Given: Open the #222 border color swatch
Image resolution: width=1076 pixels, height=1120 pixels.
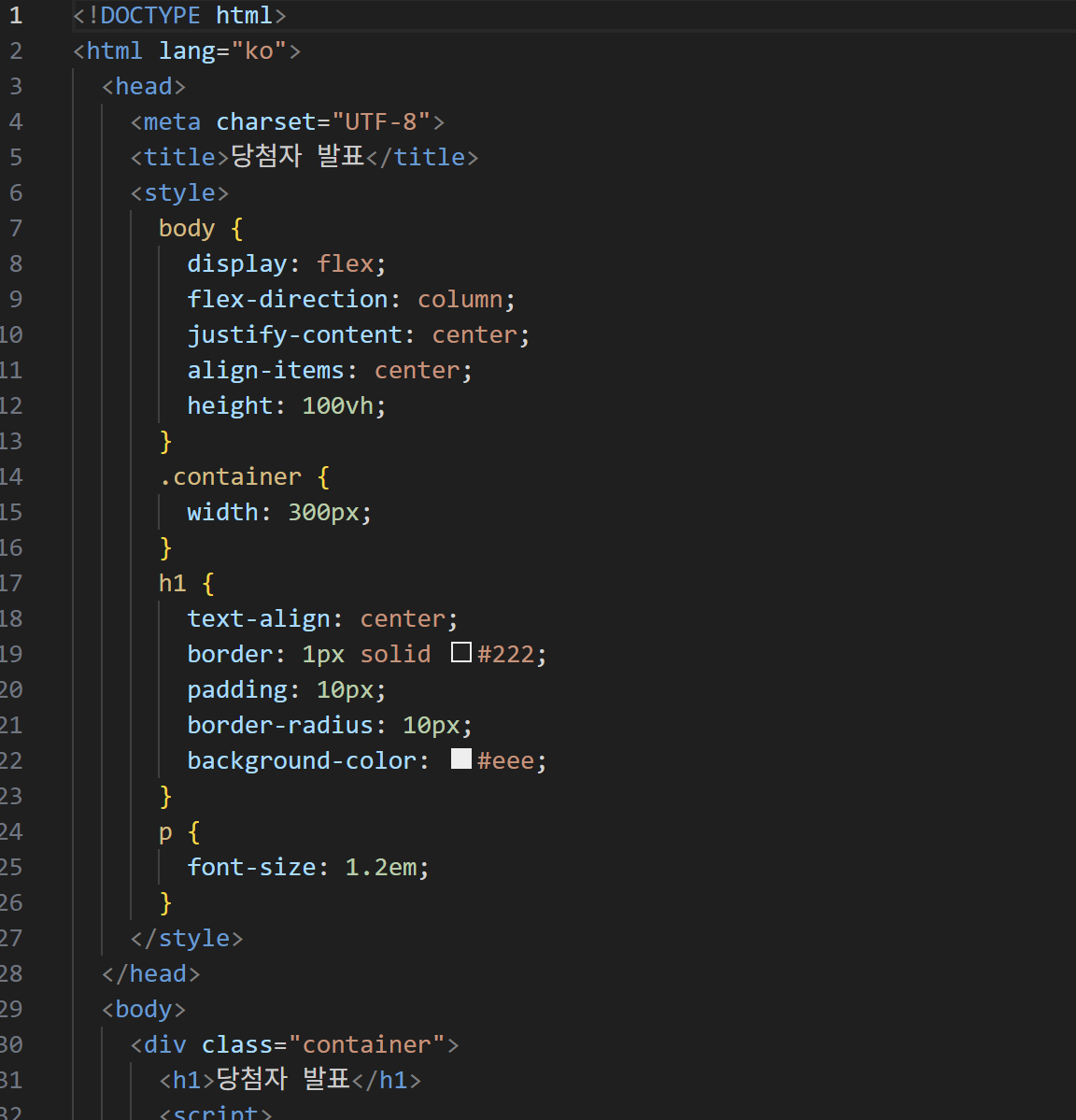Looking at the screenshot, I should [461, 652].
